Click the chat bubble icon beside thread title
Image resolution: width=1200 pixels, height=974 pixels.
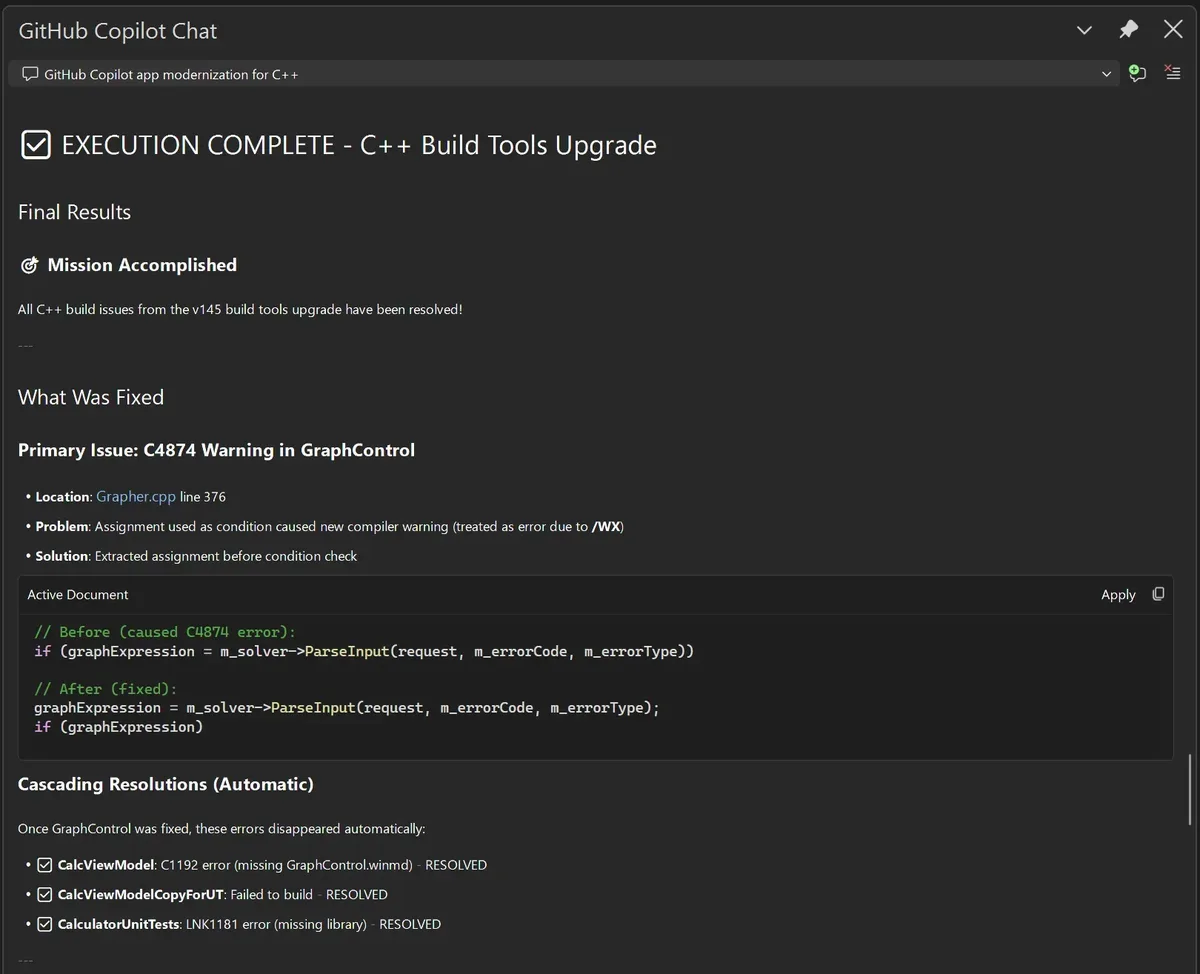pyautogui.click(x=30, y=74)
